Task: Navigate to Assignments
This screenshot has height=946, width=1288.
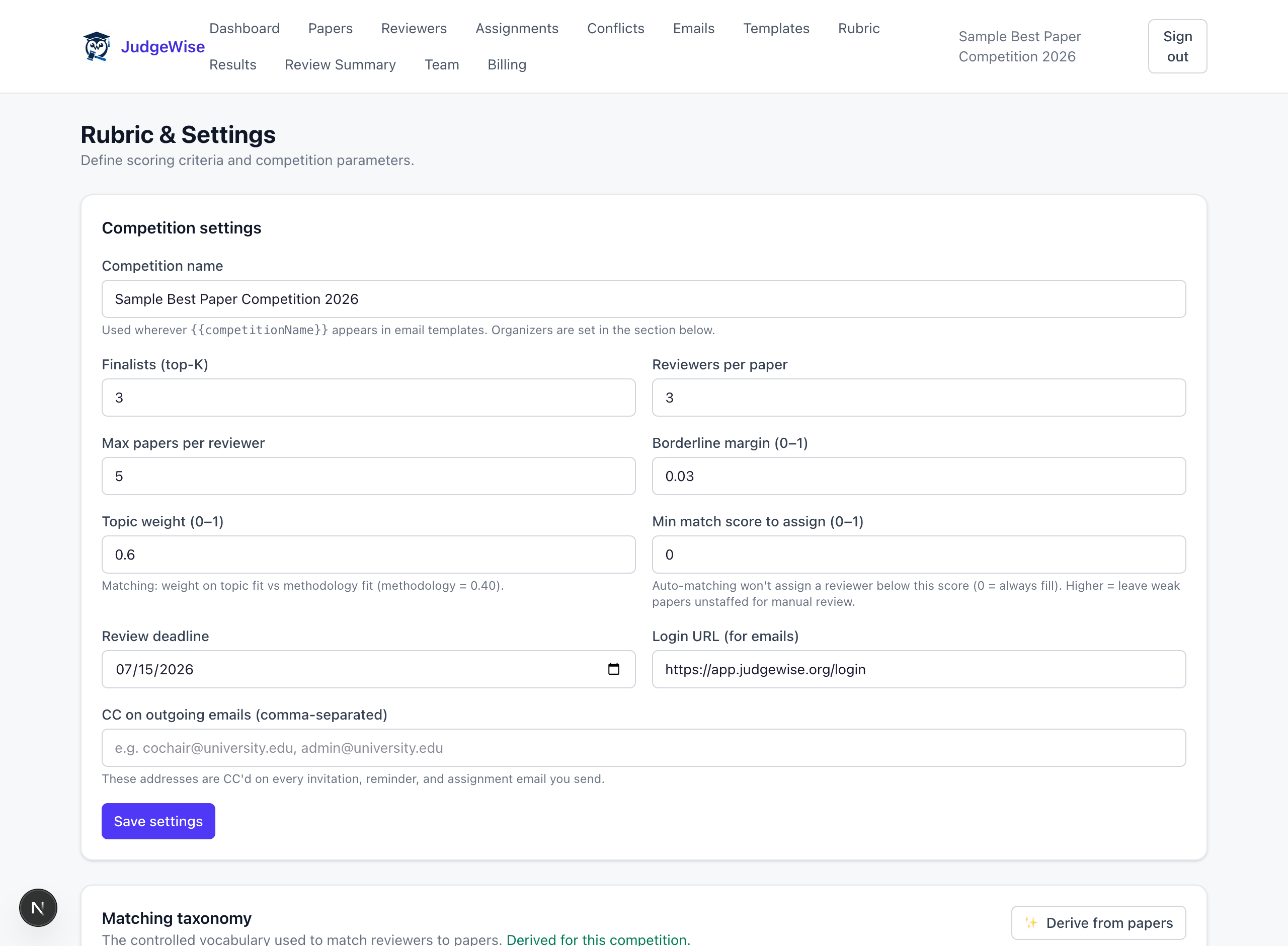Action: pyautogui.click(x=517, y=29)
